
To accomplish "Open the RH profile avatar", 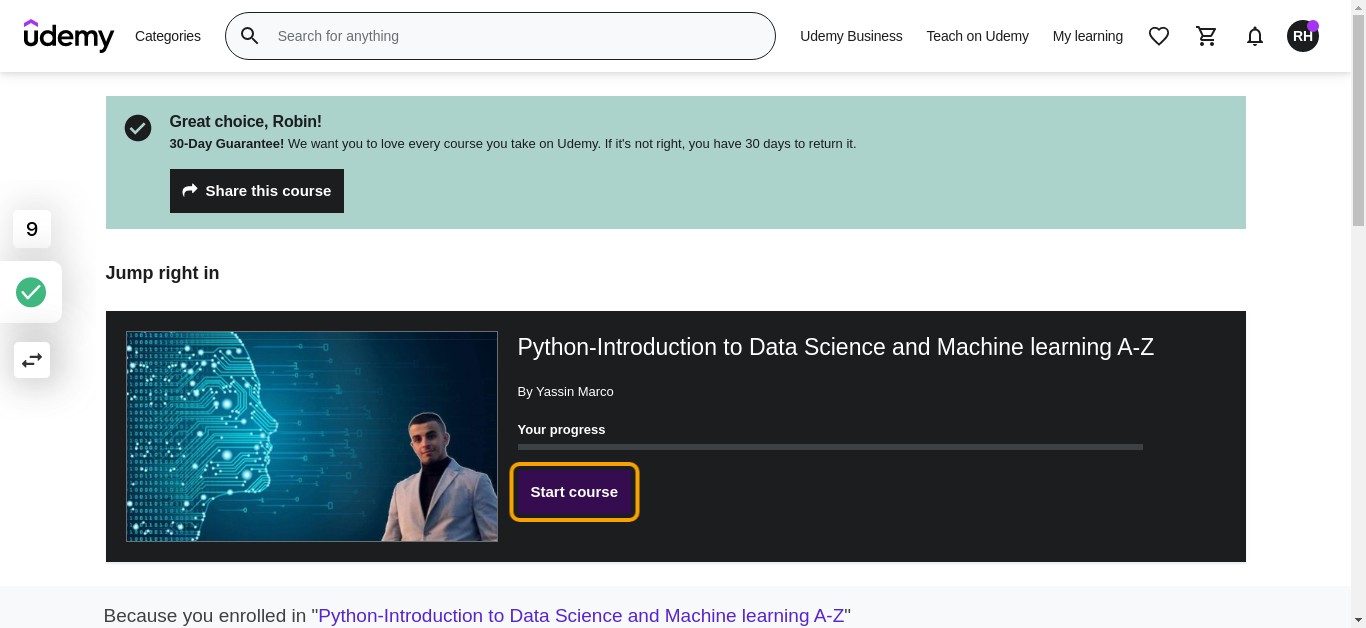I will point(1303,36).
